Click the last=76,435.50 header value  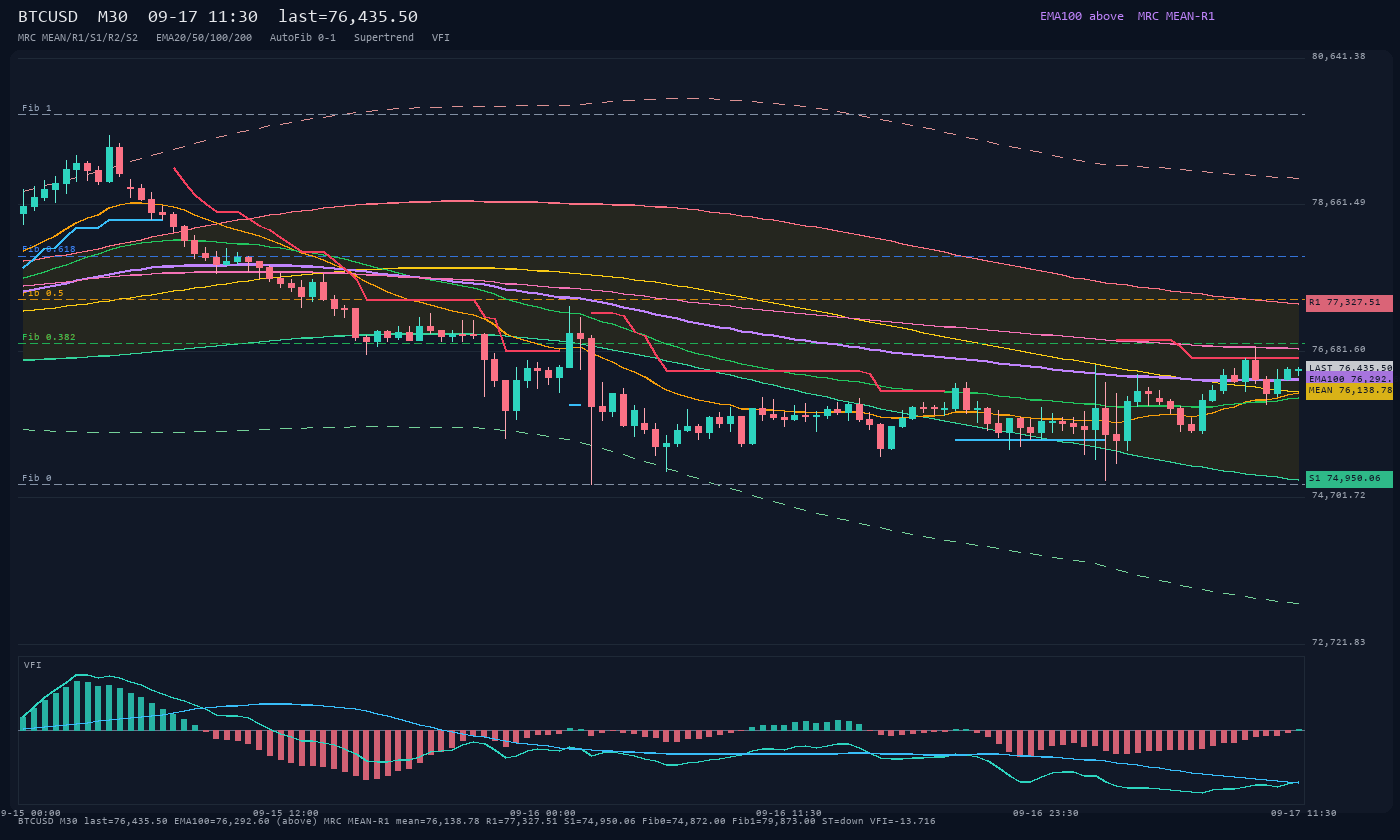tap(348, 17)
